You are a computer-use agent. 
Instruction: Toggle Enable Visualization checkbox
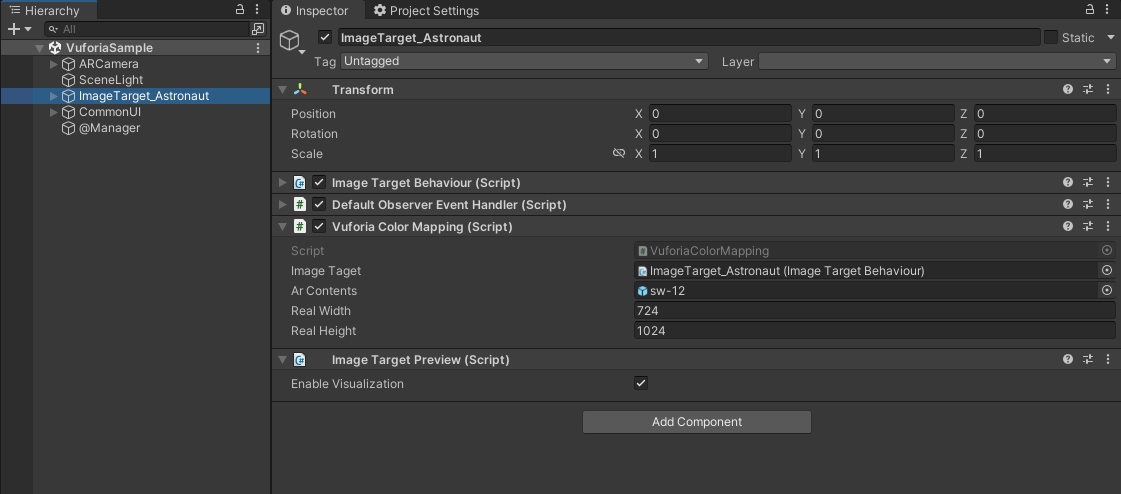coord(641,383)
